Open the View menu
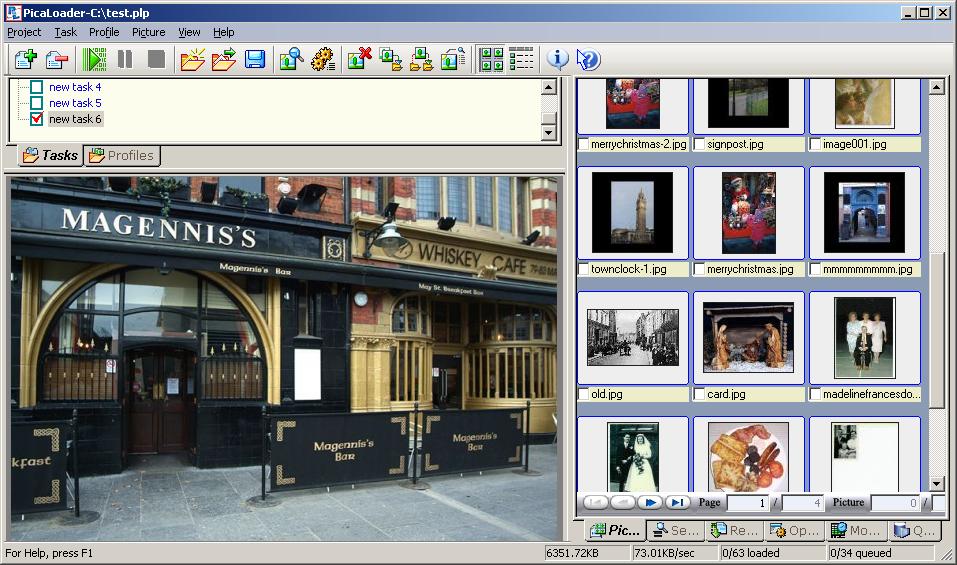 (189, 32)
